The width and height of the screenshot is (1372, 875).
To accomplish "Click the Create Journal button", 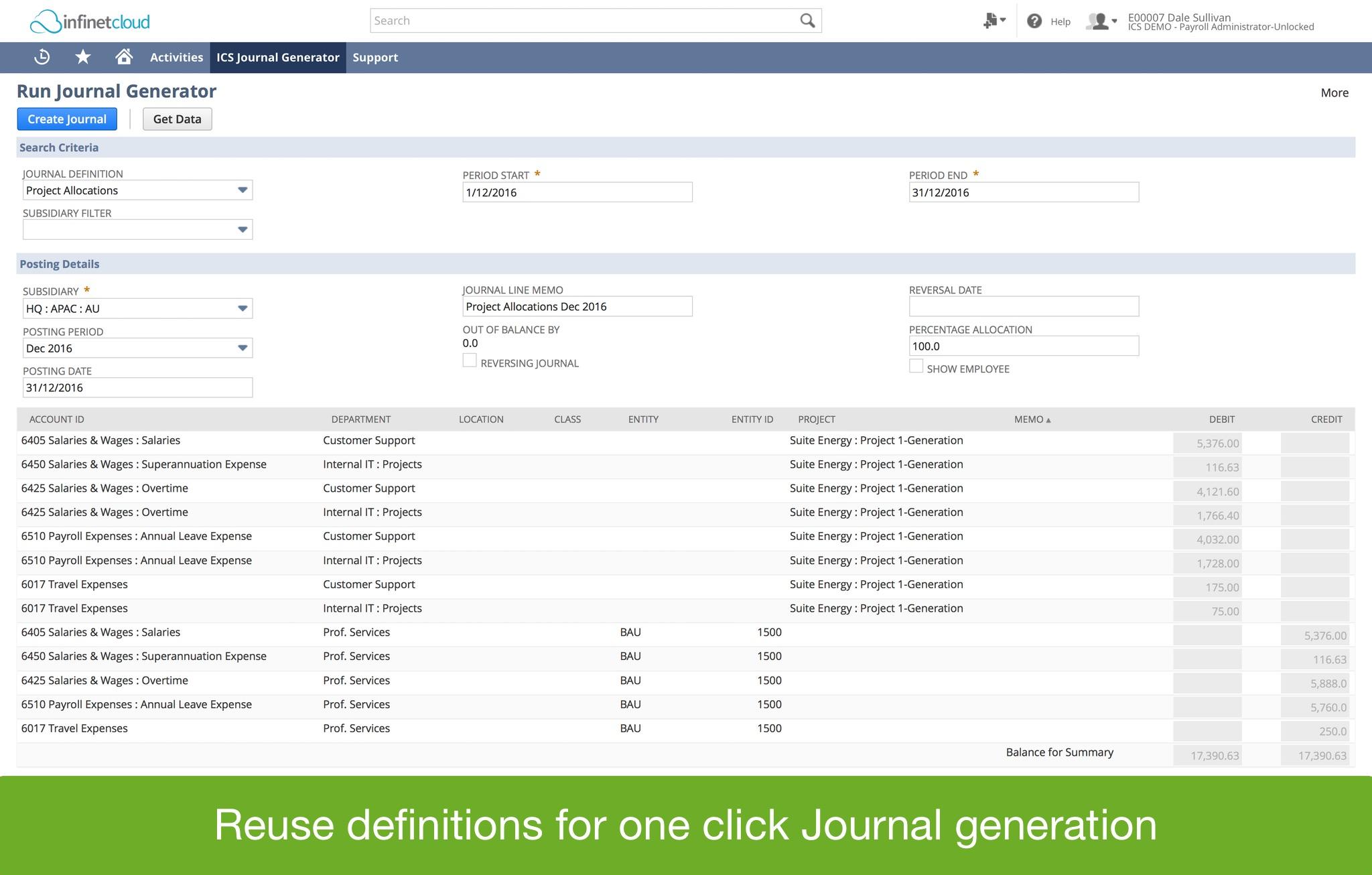I will point(67,119).
